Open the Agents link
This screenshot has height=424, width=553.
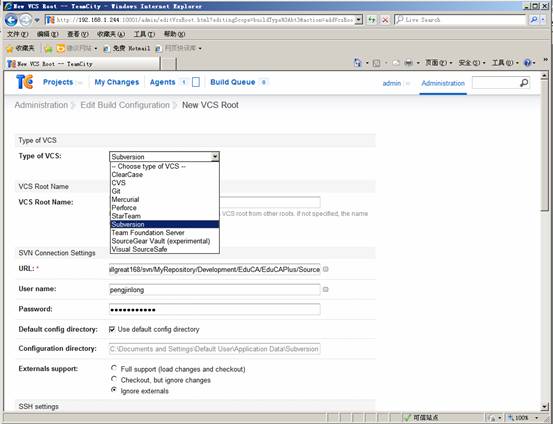[162, 82]
